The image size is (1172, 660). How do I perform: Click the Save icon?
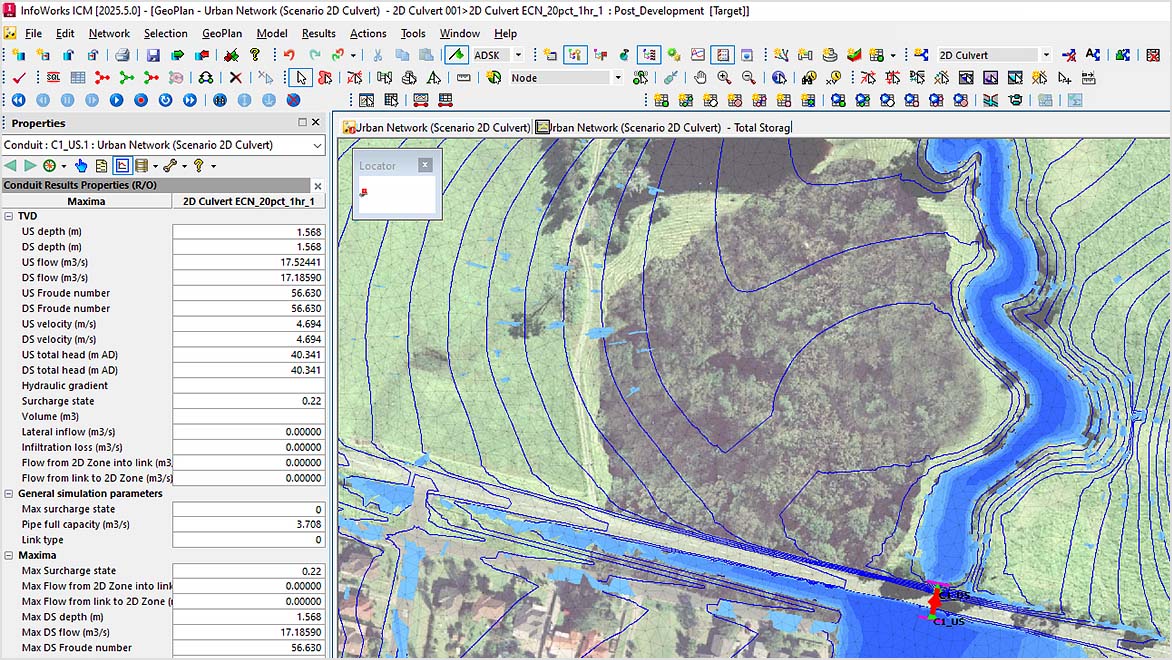[154, 53]
